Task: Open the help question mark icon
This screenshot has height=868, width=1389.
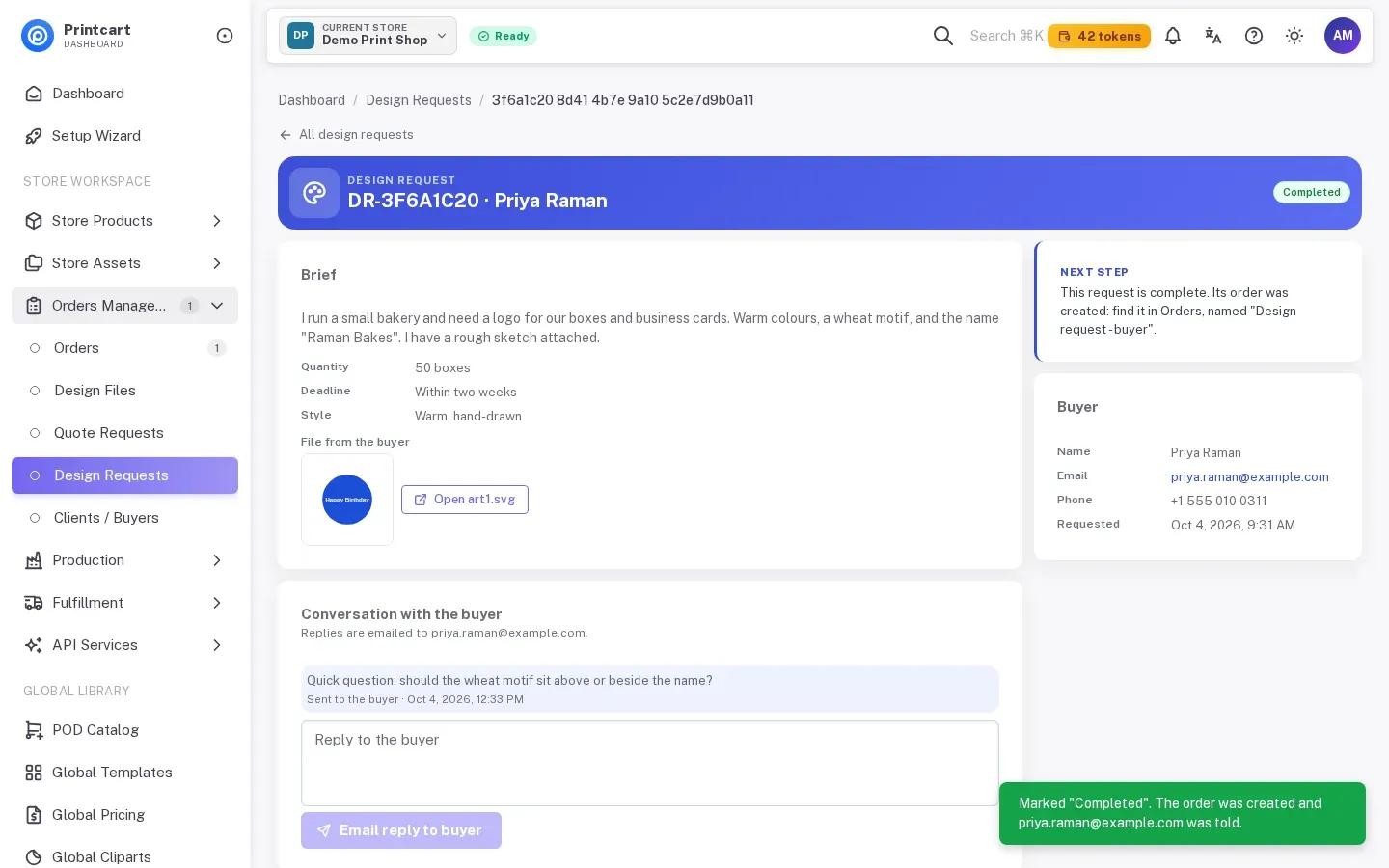Action: pos(1254,36)
